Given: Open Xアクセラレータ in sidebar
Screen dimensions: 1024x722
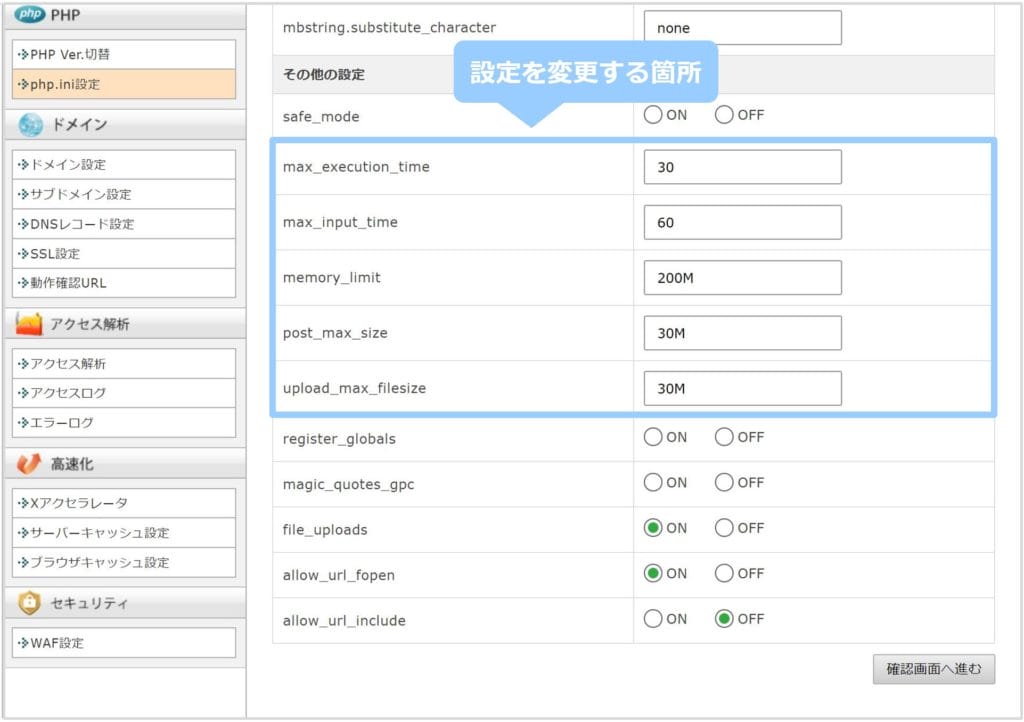Looking at the screenshot, I should 123,503.
